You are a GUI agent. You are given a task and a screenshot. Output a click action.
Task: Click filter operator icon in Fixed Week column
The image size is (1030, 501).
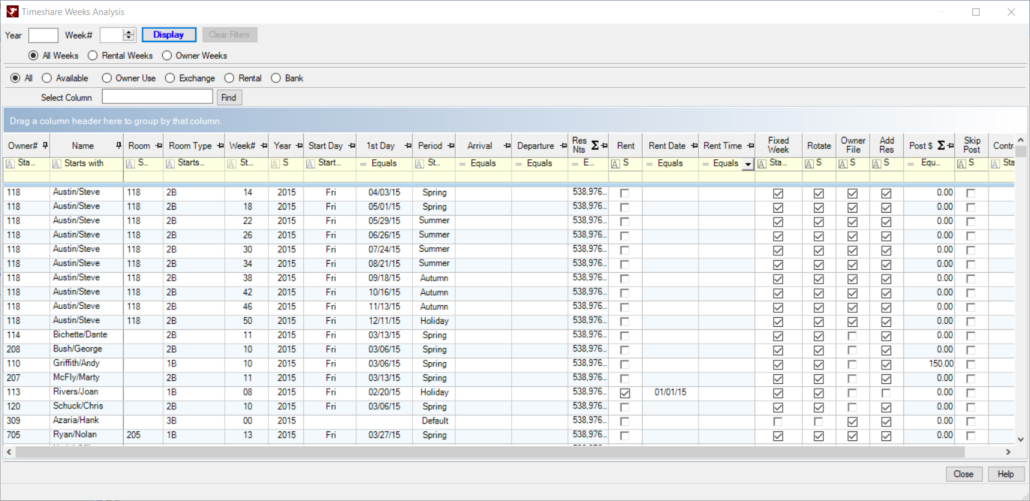tap(763, 163)
